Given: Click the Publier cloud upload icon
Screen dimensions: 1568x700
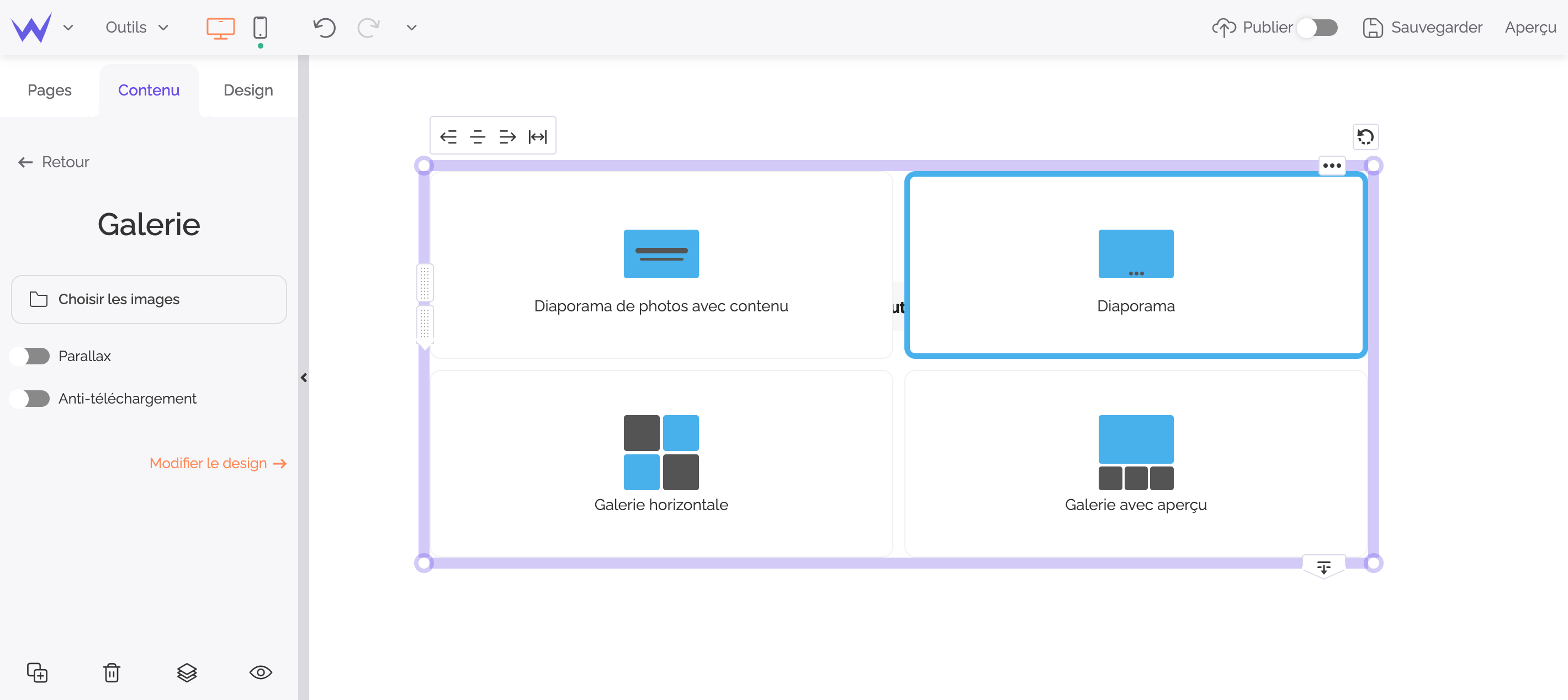Looking at the screenshot, I should coord(1224,28).
